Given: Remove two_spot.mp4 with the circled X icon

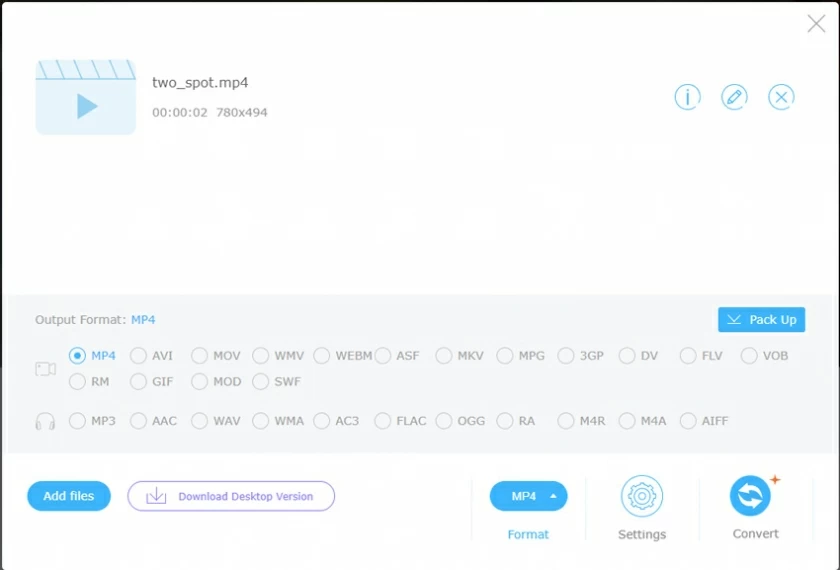Looking at the screenshot, I should (781, 97).
